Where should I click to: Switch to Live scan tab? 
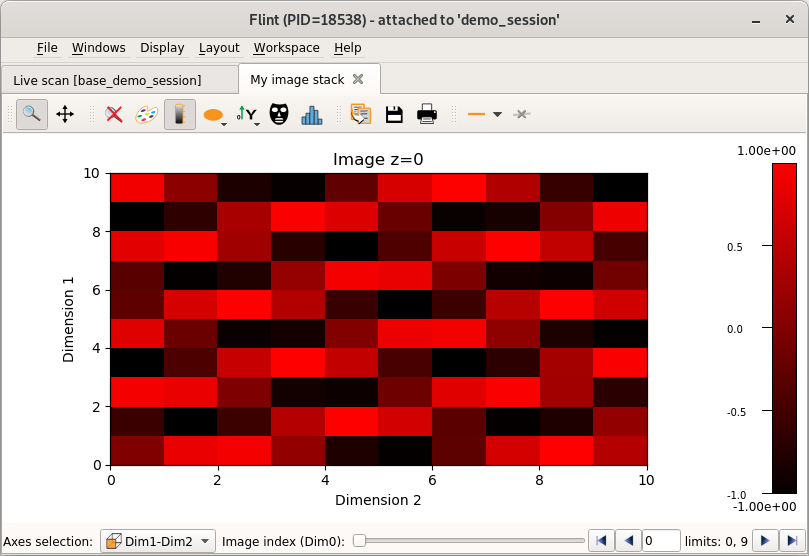pyautogui.click(x=119, y=80)
